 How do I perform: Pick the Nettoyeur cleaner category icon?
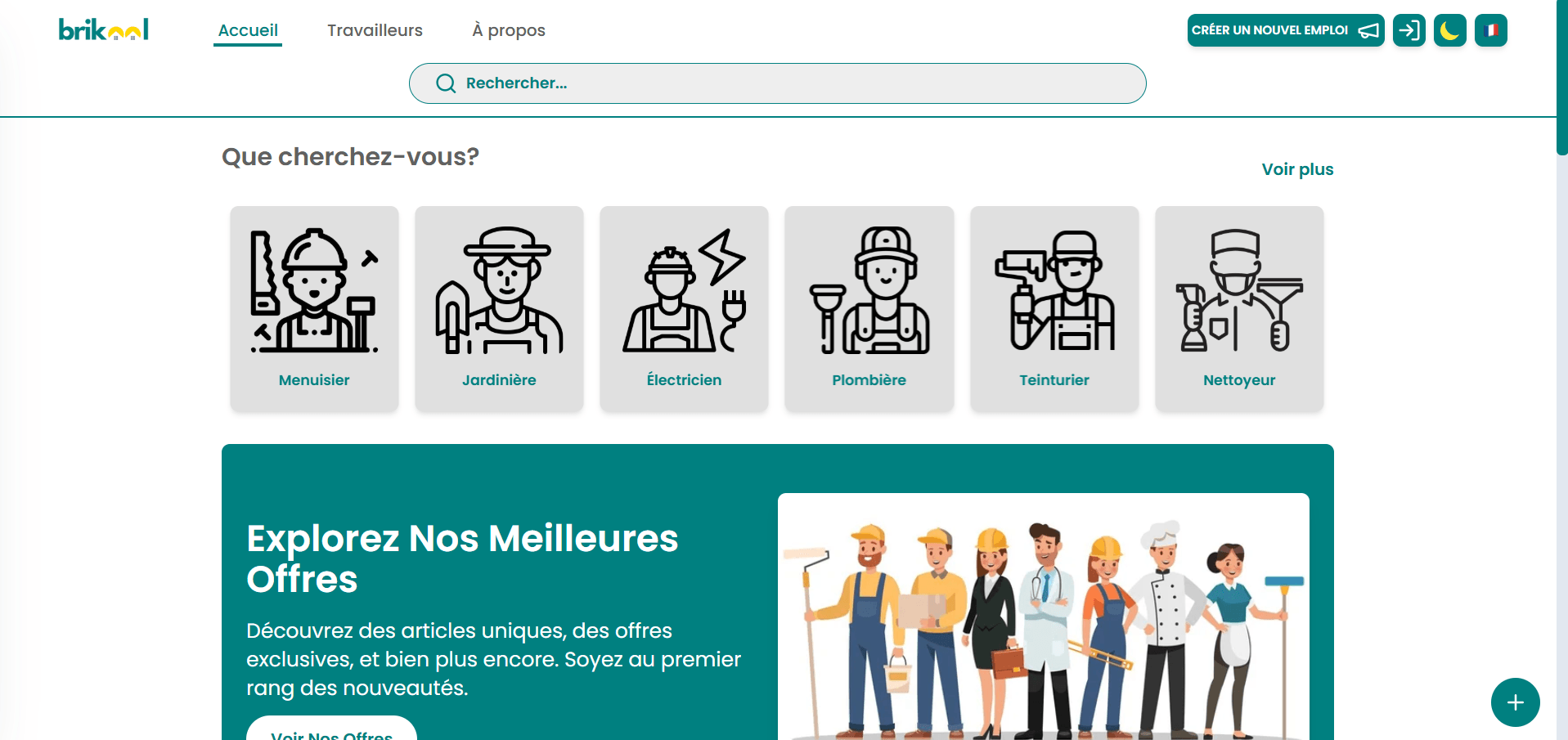pos(1239,289)
